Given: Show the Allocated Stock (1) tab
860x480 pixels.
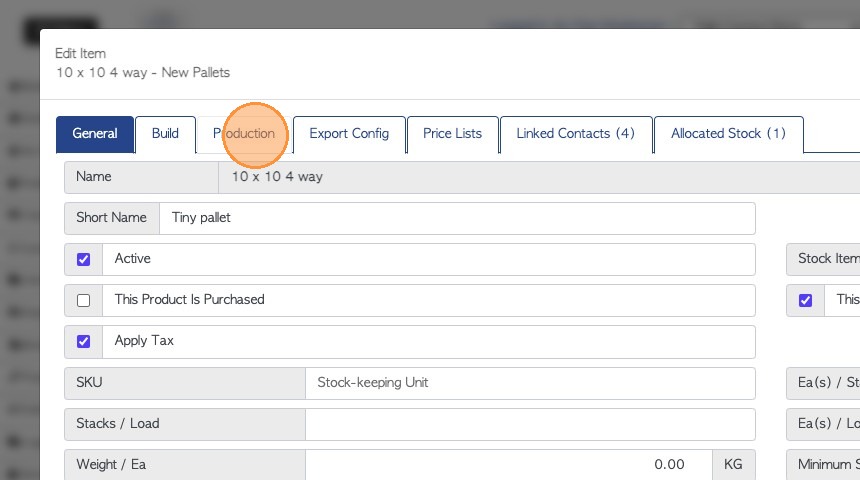Looking at the screenshot, I should click(x=728, y=134).
